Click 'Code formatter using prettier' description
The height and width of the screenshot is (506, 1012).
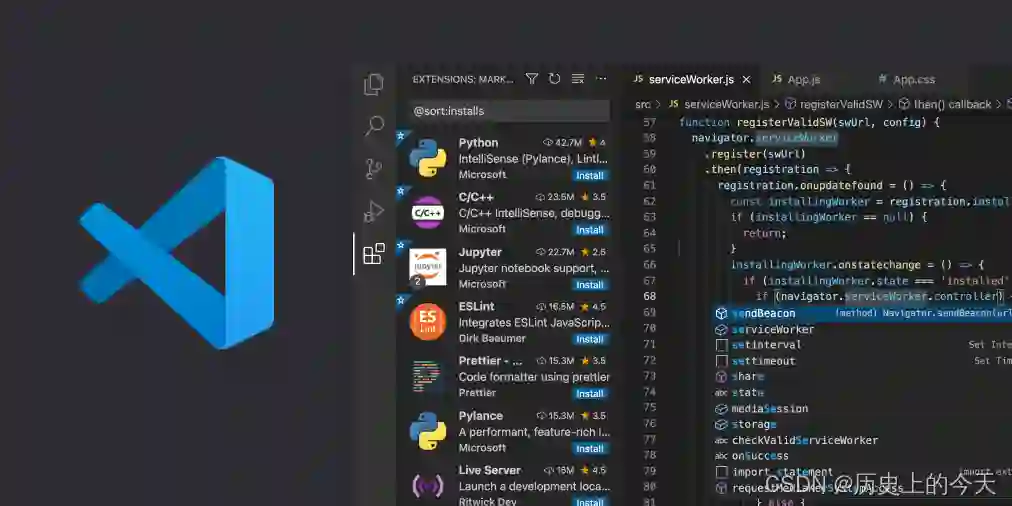534,377
